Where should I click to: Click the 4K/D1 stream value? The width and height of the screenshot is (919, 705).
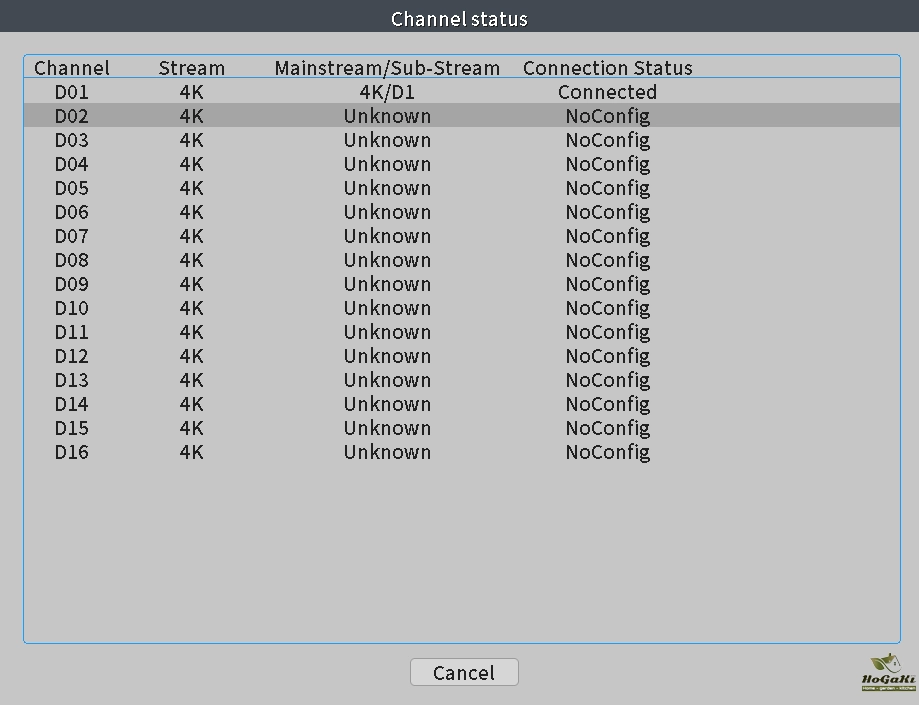click(387, 92)
